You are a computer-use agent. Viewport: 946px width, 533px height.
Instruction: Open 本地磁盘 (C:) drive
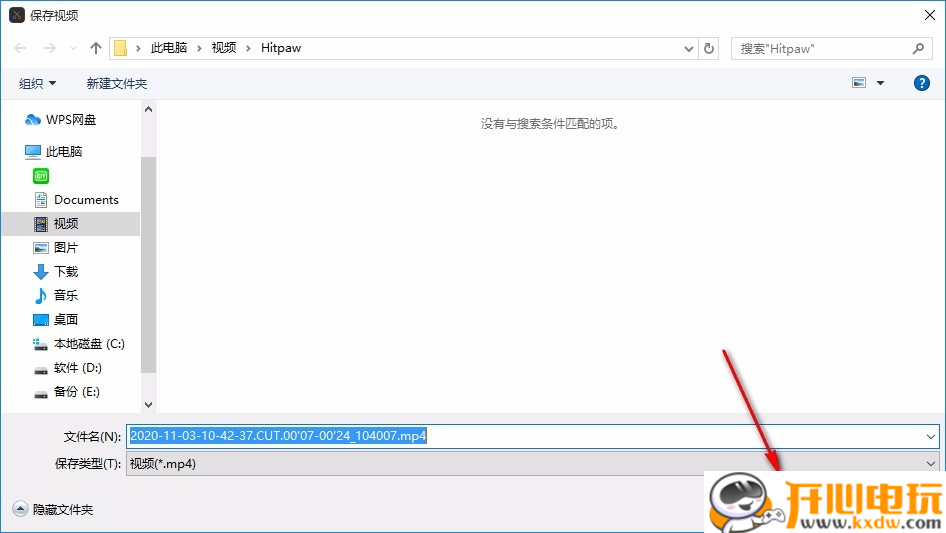point(89,343)
